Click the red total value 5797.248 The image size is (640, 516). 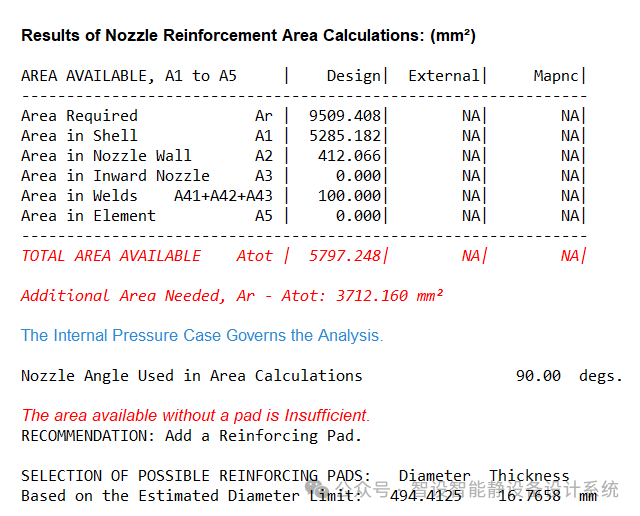344,256
